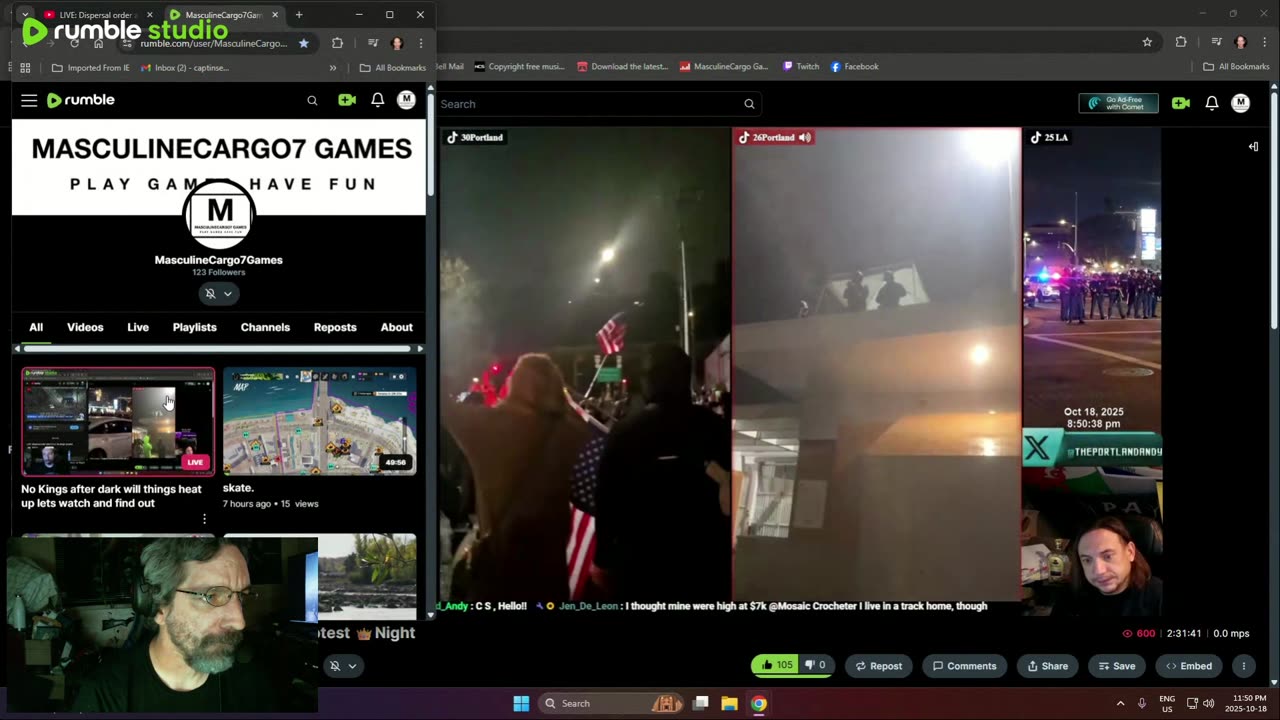This screenshot has width=1280, height=720.
Task: Click the Embed button
Action: [x=1189, y=666]
